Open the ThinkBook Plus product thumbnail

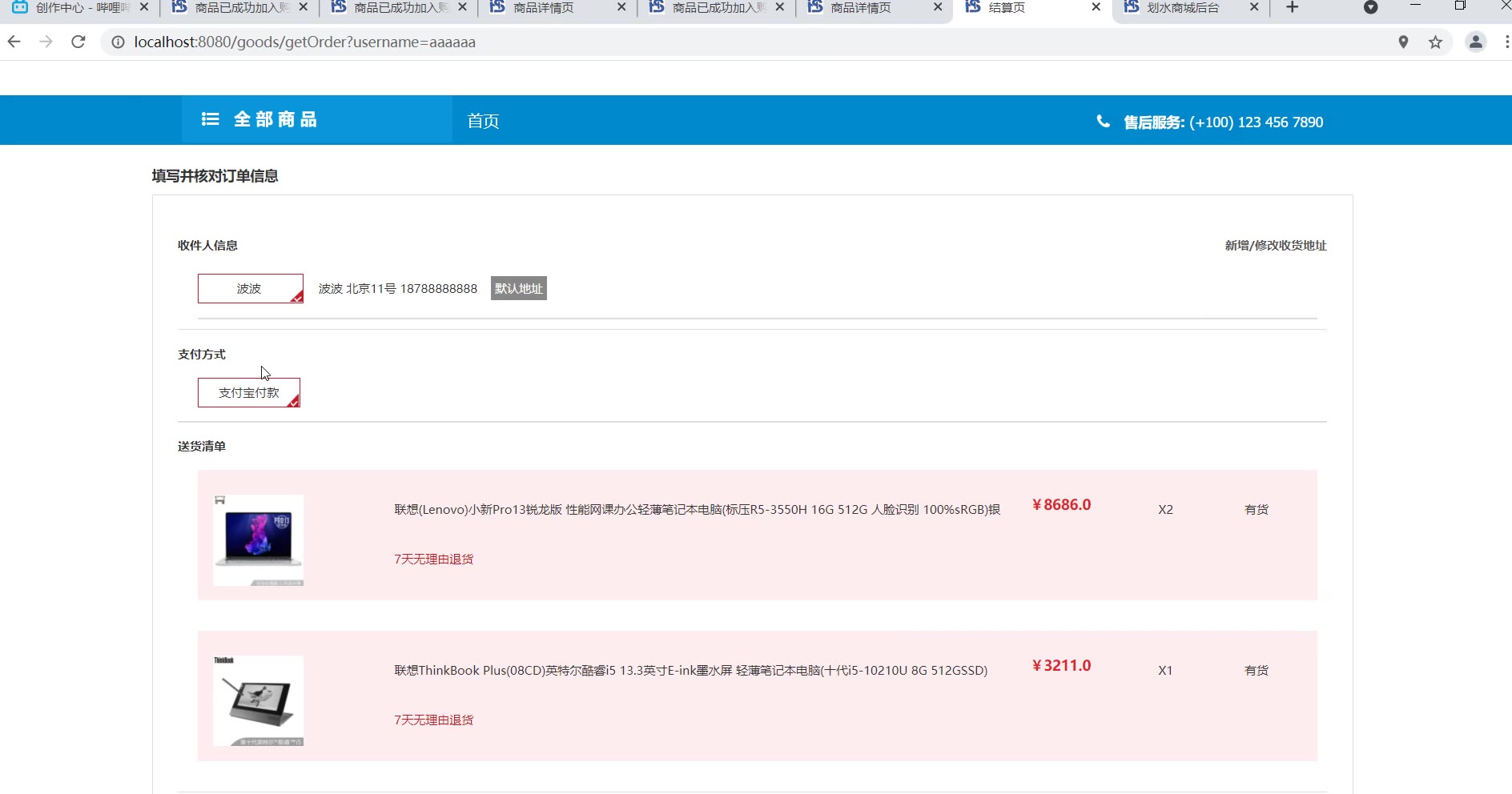tap(258, 701)
